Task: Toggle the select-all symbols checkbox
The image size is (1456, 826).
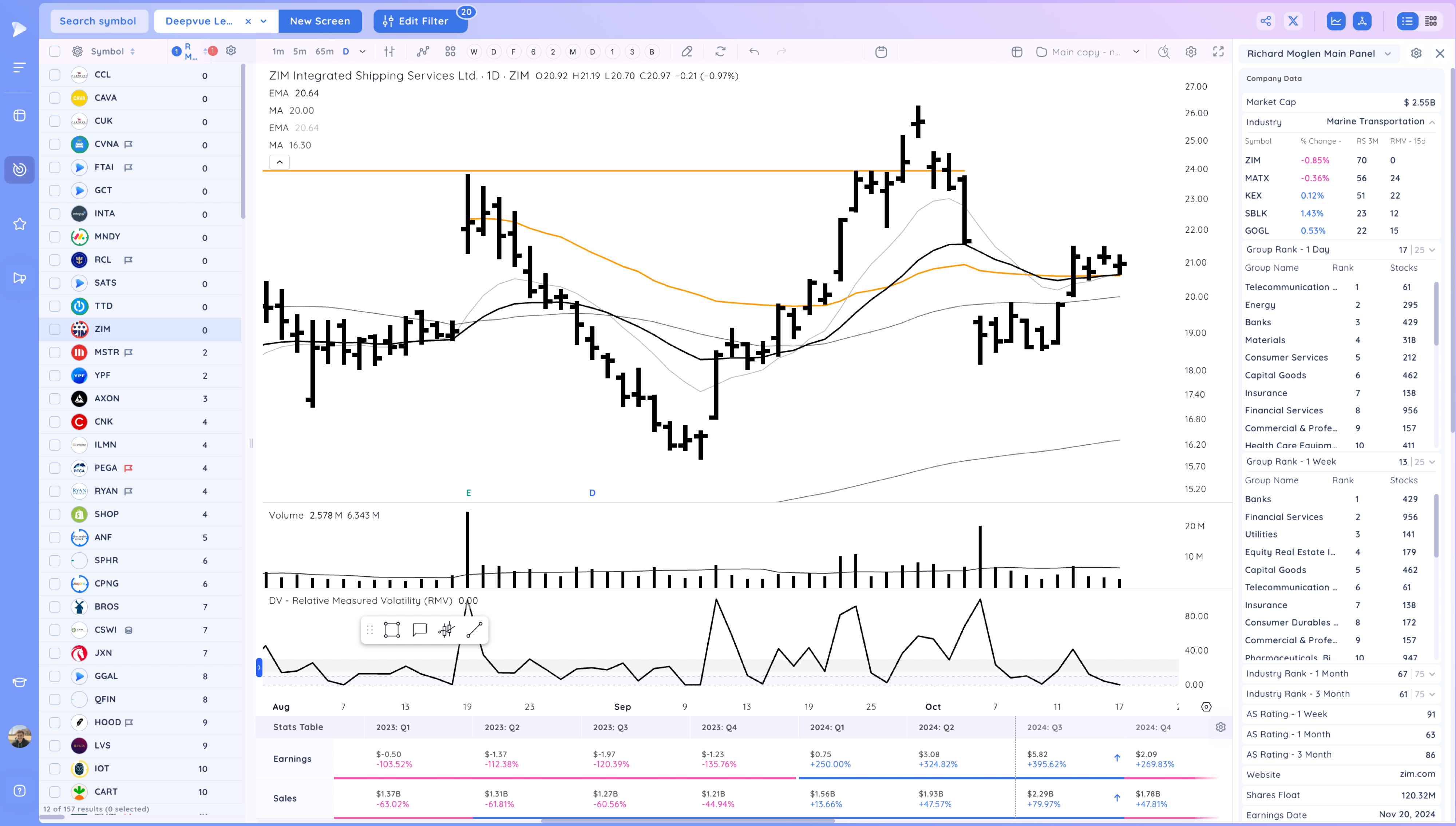Action: 55,52
